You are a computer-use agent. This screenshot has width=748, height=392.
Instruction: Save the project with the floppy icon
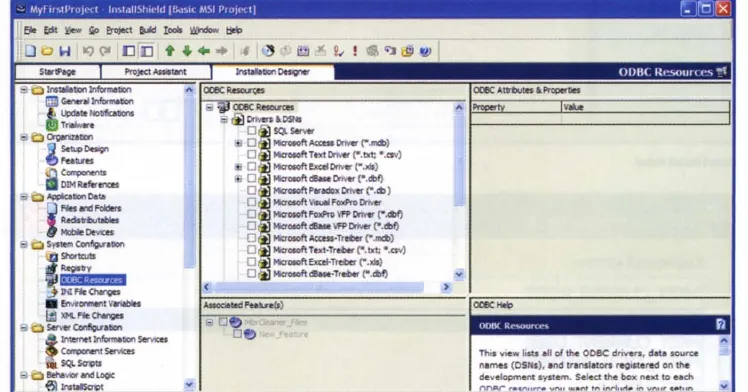point(64,51)
